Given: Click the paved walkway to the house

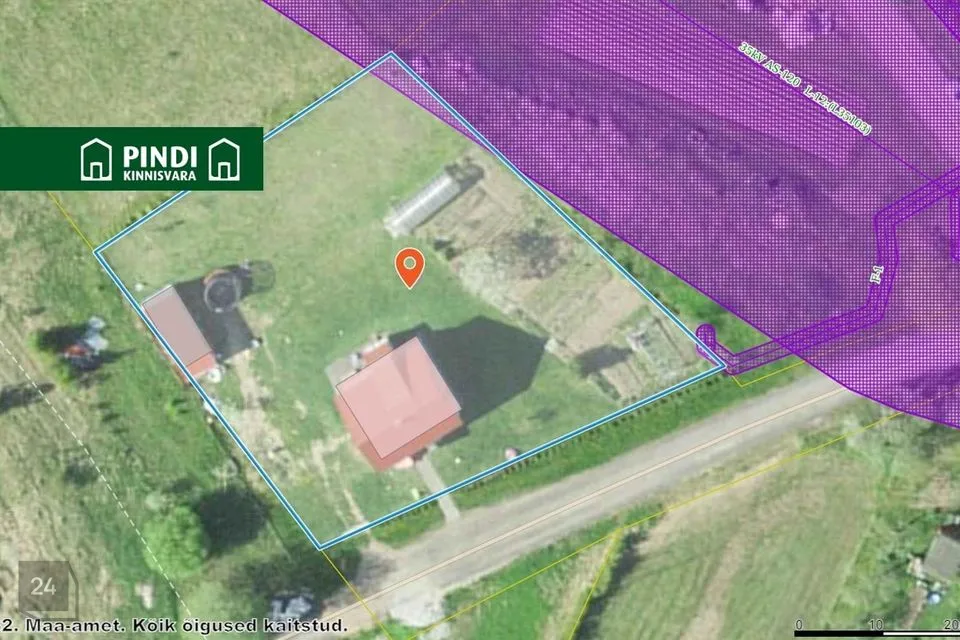Looking at the screenshot, I should 438,487.
